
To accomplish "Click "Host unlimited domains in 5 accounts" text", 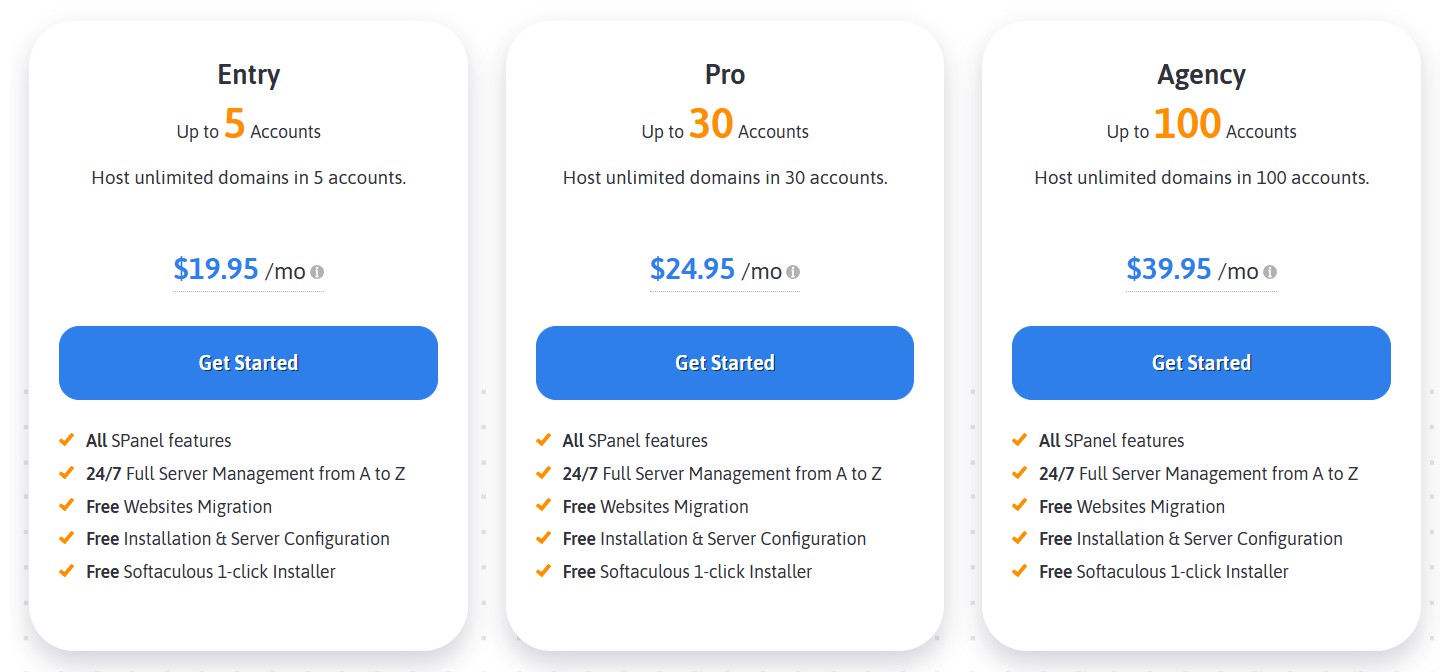I will [248, 177].
